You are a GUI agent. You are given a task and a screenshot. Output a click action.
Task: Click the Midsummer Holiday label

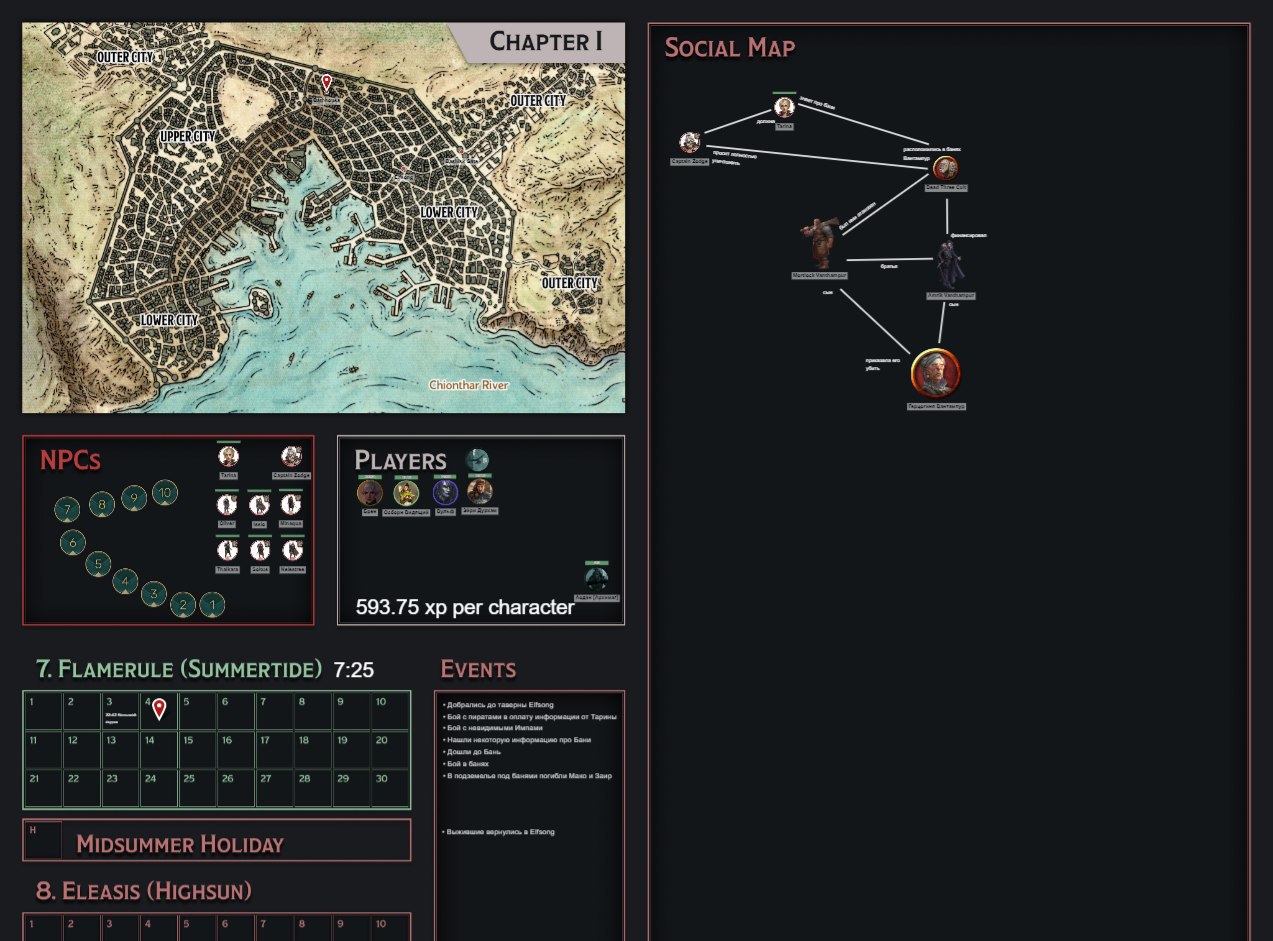tap(180, 845)
